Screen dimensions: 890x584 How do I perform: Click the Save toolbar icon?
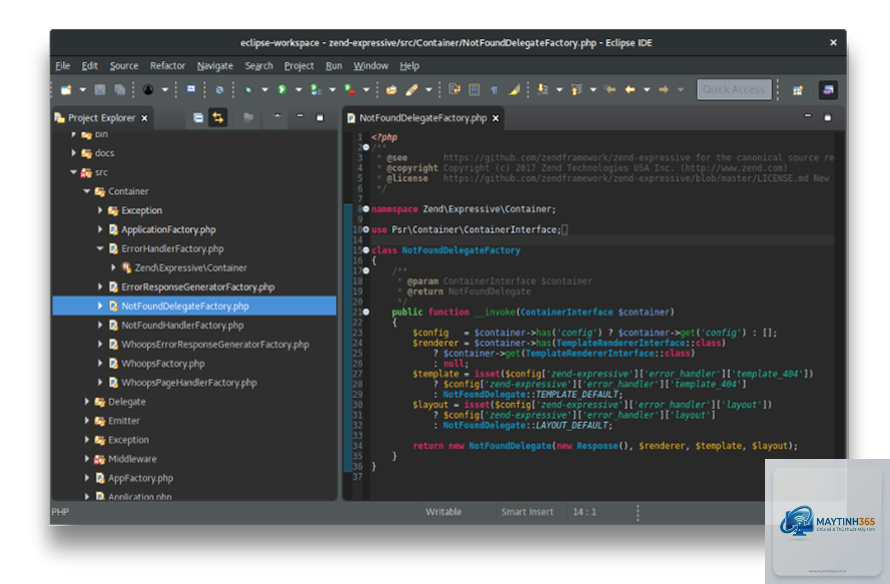(100, 90)
